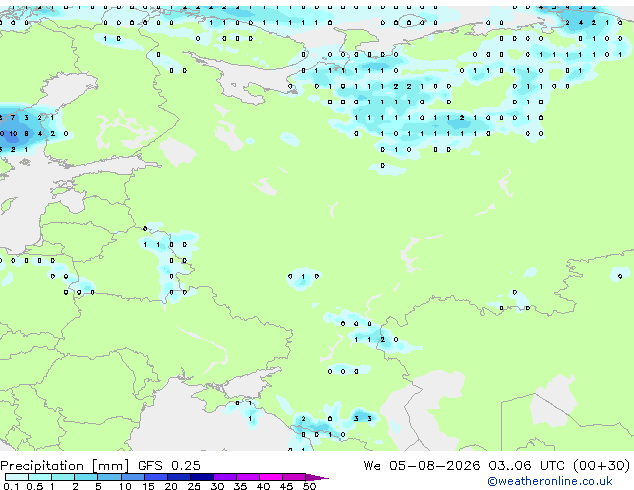Click the 25–30 mm dark navy legend box
This screenshot has width=634, height=490.
(x=202, y=477)
